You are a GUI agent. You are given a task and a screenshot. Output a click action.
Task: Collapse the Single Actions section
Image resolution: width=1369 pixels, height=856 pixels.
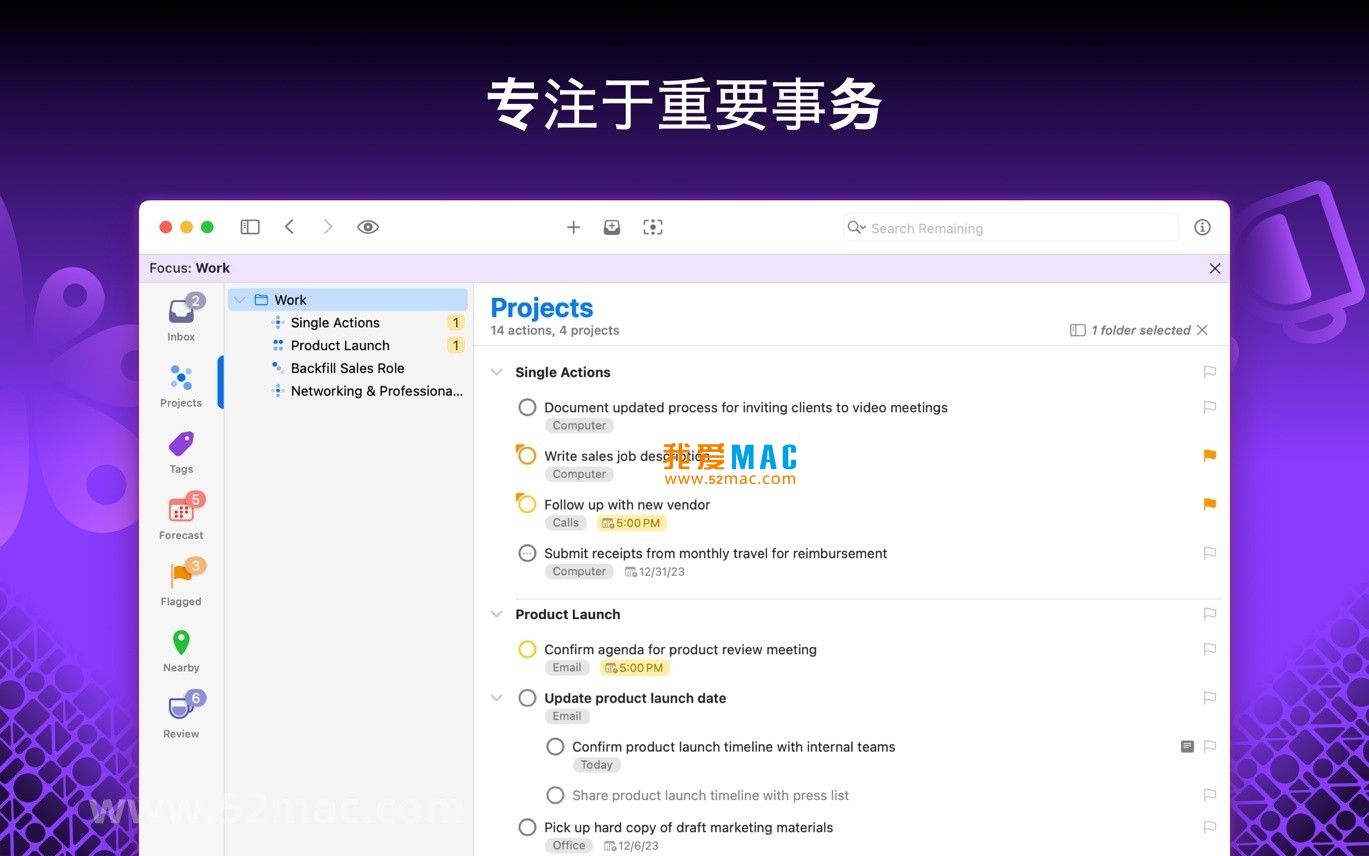[497, 372]
